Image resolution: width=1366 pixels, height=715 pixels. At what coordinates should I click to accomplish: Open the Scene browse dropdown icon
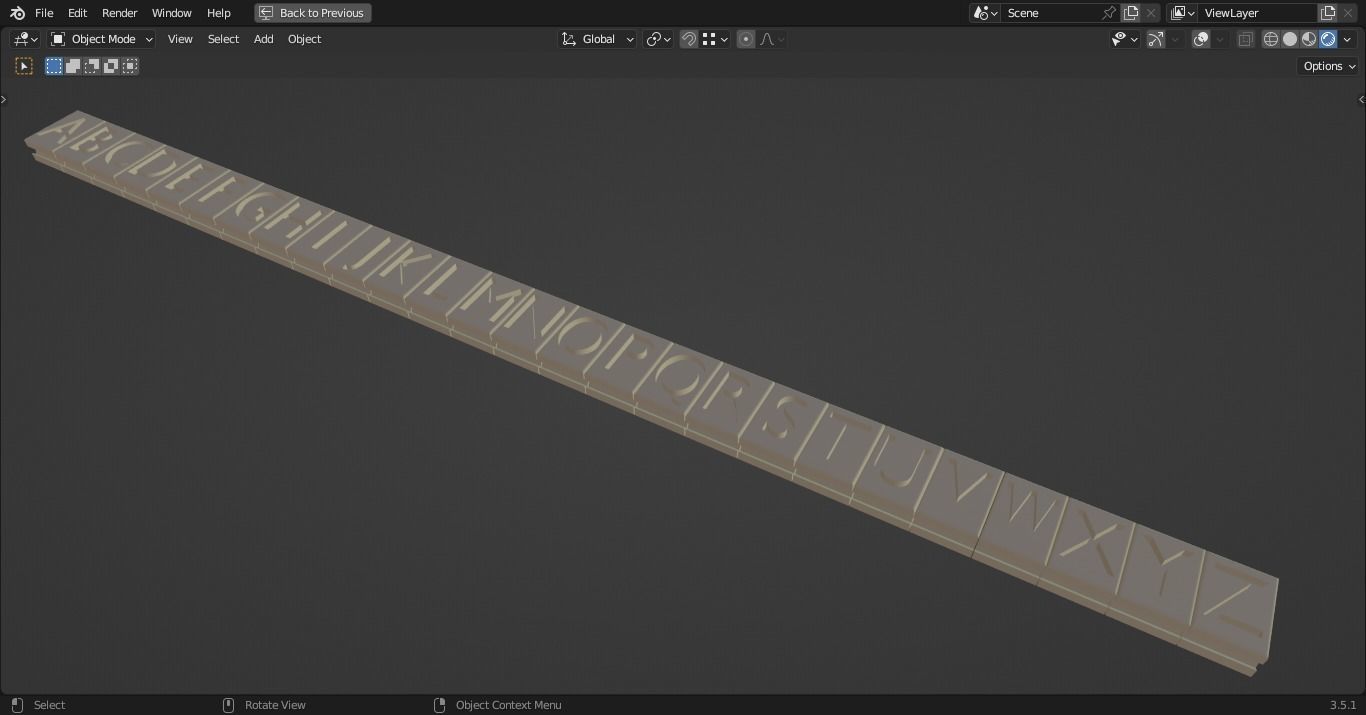(985, 13)
